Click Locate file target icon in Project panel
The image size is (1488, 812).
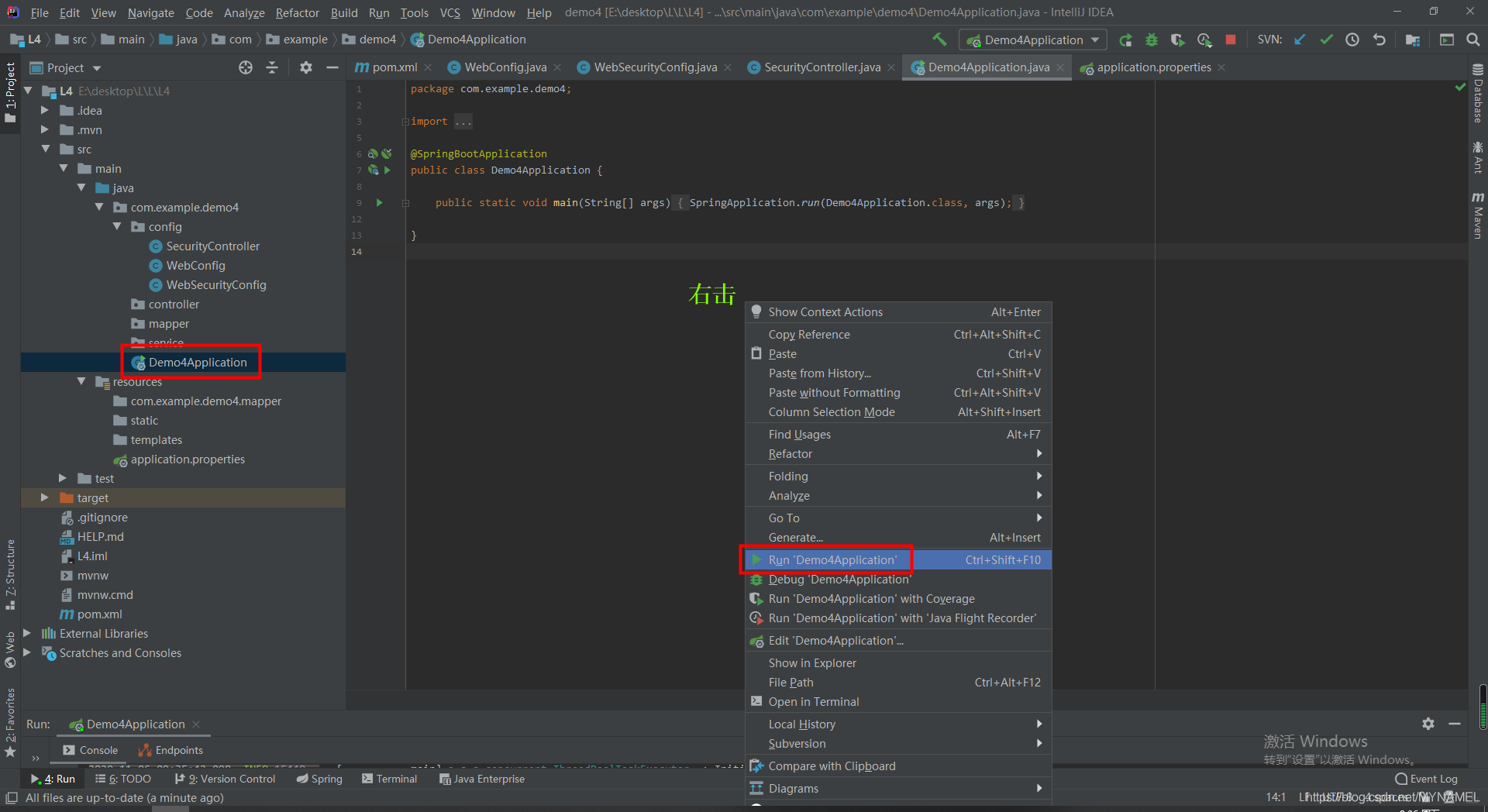pos(246,67)
